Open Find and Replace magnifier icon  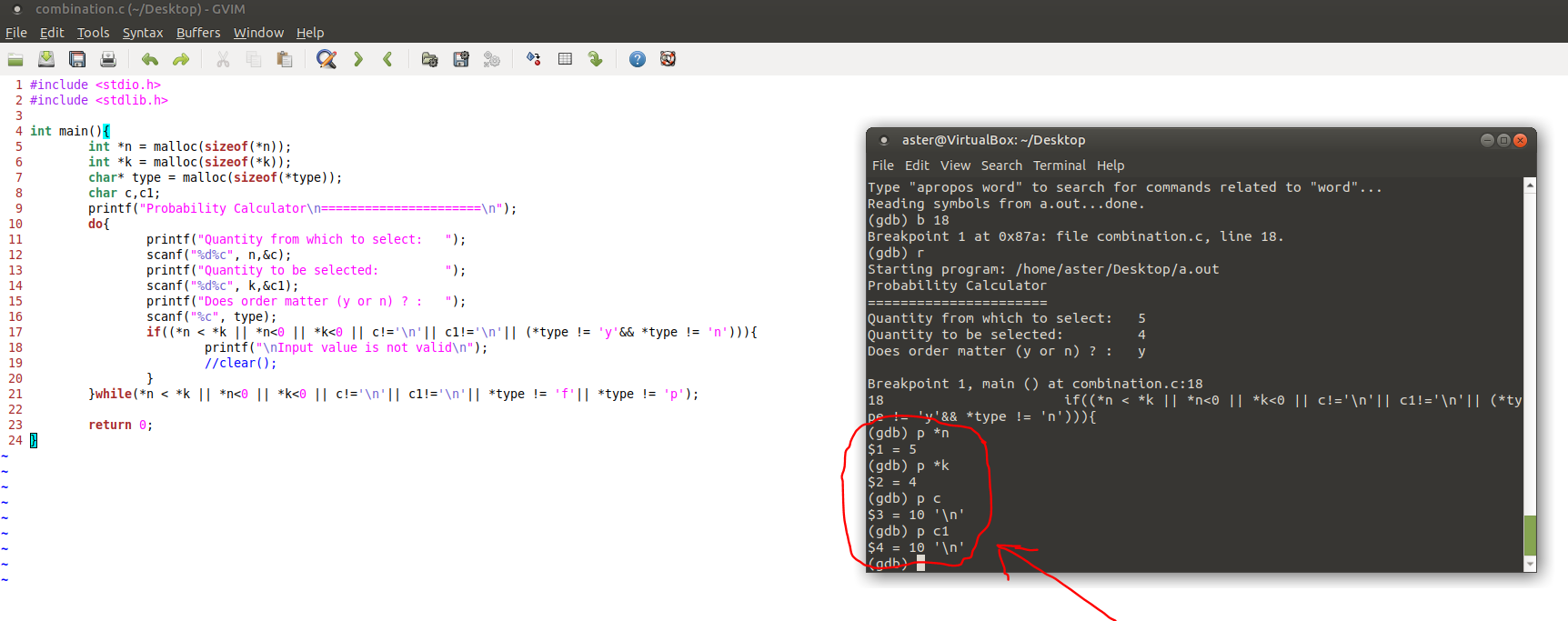tap(327, 59)
